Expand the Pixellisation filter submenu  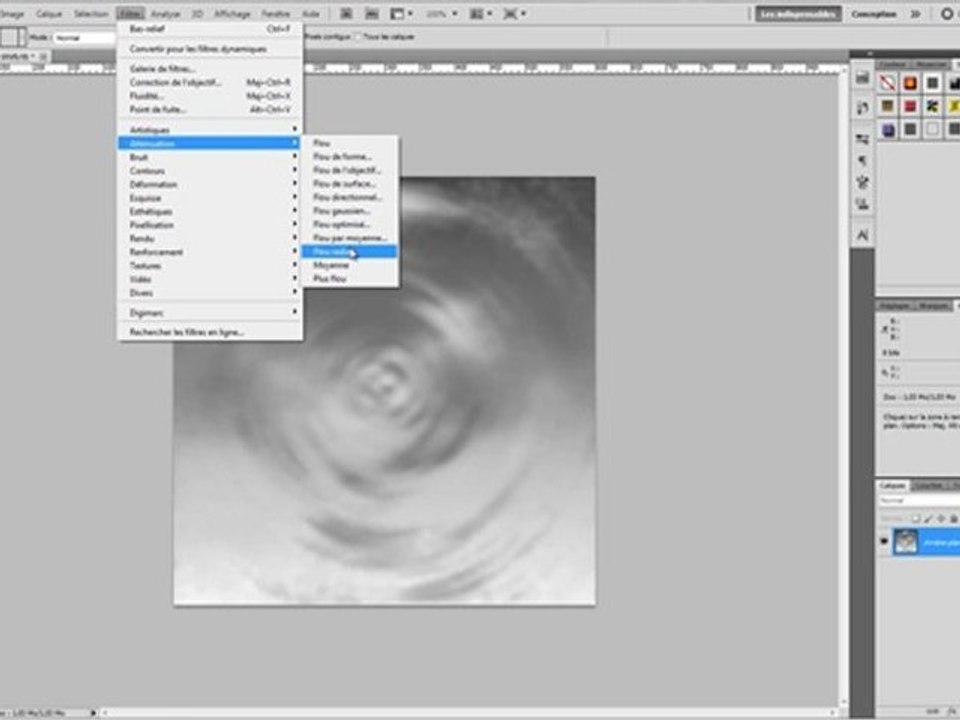(209, 225)
